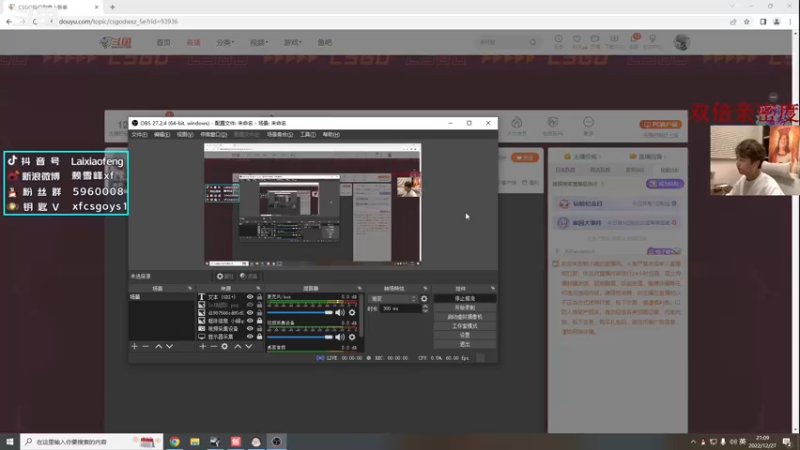Viewport: 800px width, 450px height.
Task: Open Chrome from the Windows taskbar
Action: coord(174,441)
